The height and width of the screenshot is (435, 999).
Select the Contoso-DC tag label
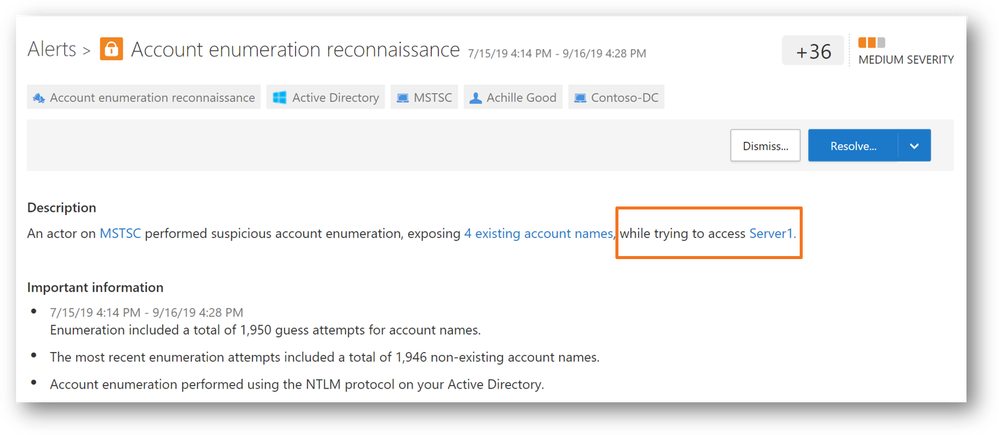[625, 98]
